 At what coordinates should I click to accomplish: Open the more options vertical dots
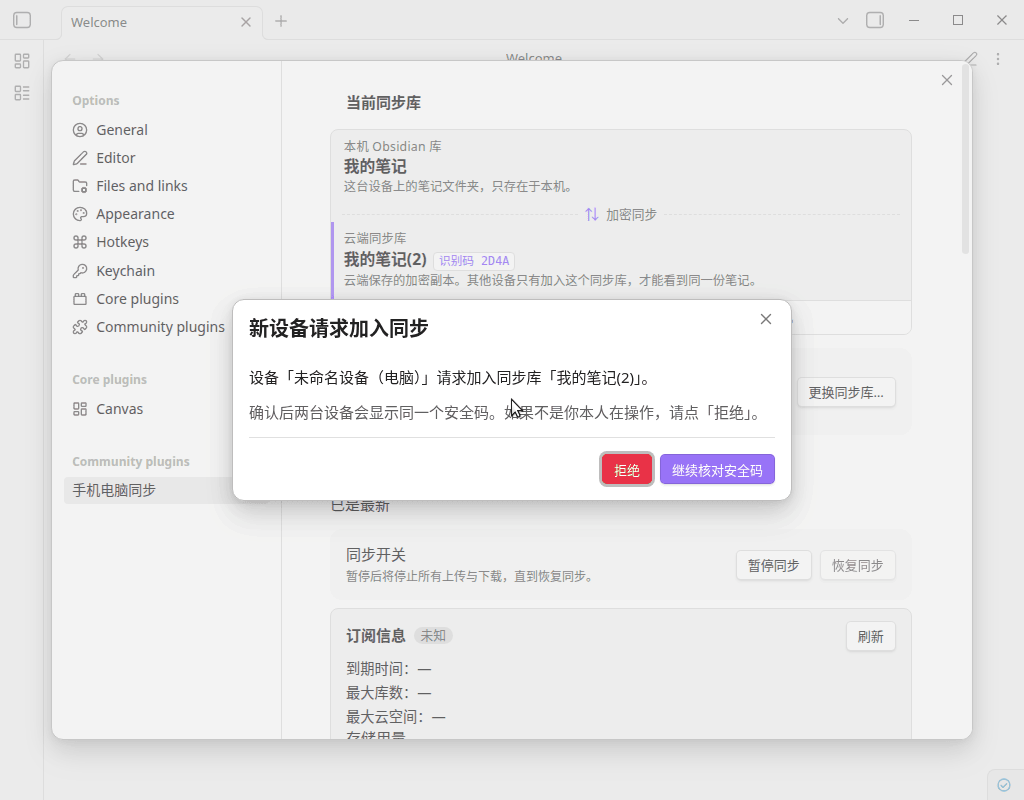[997, 59]
